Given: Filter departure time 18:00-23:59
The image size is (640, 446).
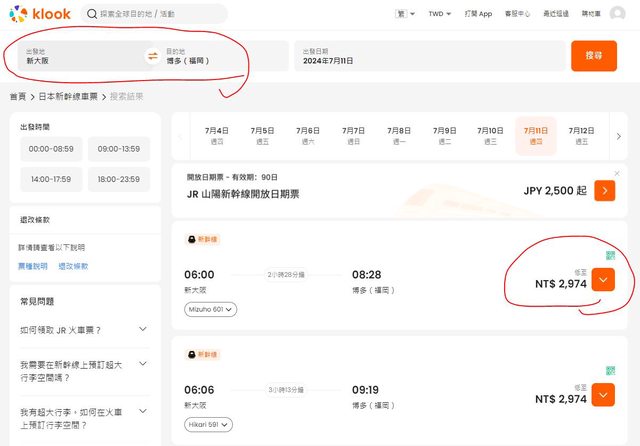Looking at the screenshot, I should 119,179.
